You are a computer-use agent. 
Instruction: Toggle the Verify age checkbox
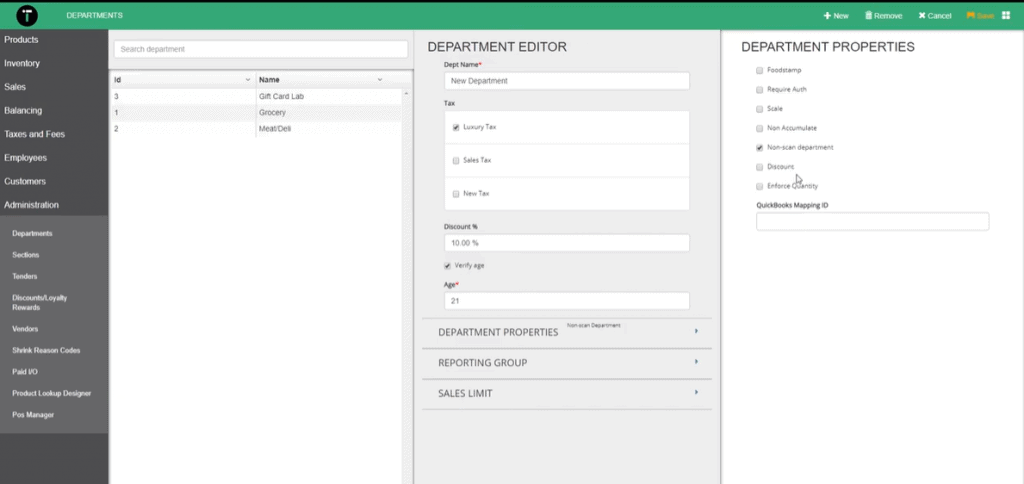coord(447,265)
